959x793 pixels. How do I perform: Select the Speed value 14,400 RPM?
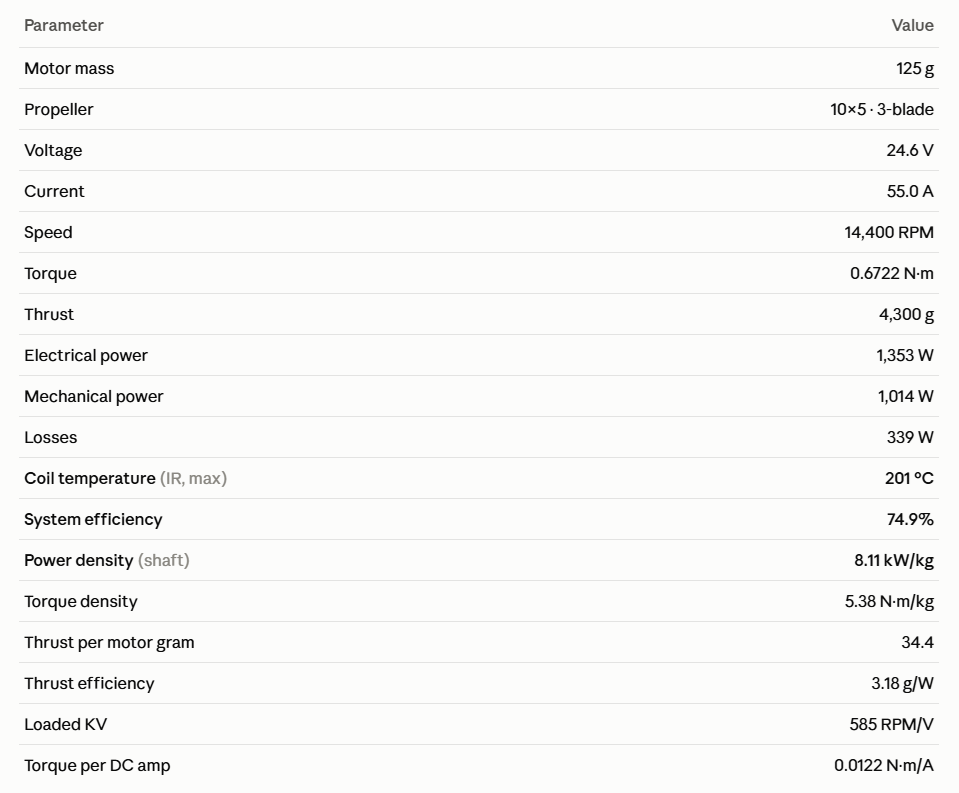[889, 232]
